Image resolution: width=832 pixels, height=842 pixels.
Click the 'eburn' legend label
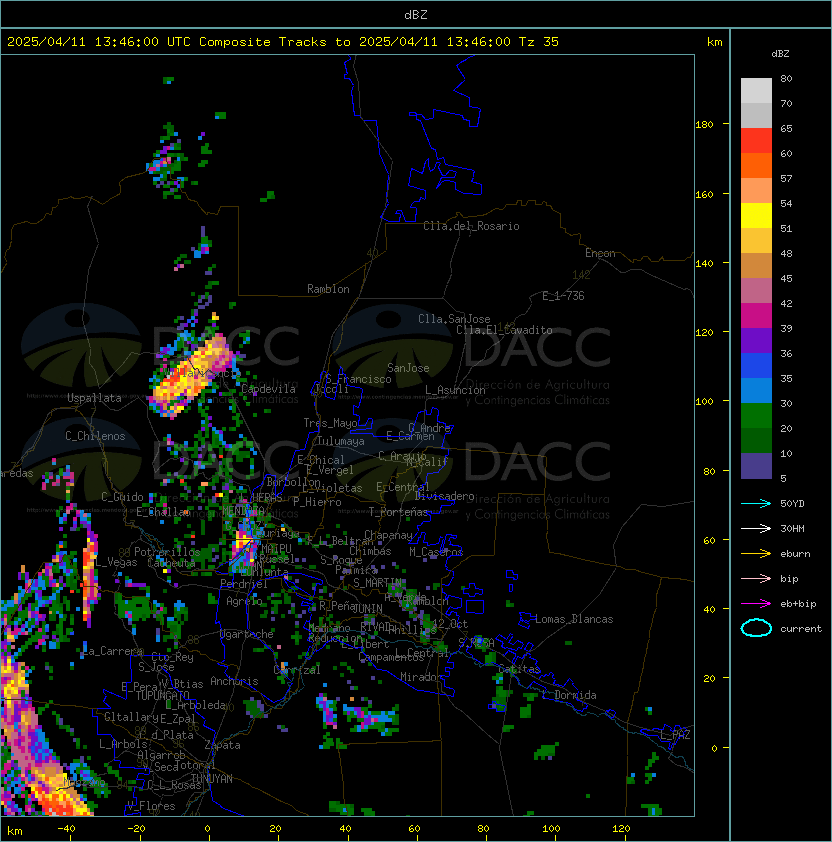coord(795,554)
